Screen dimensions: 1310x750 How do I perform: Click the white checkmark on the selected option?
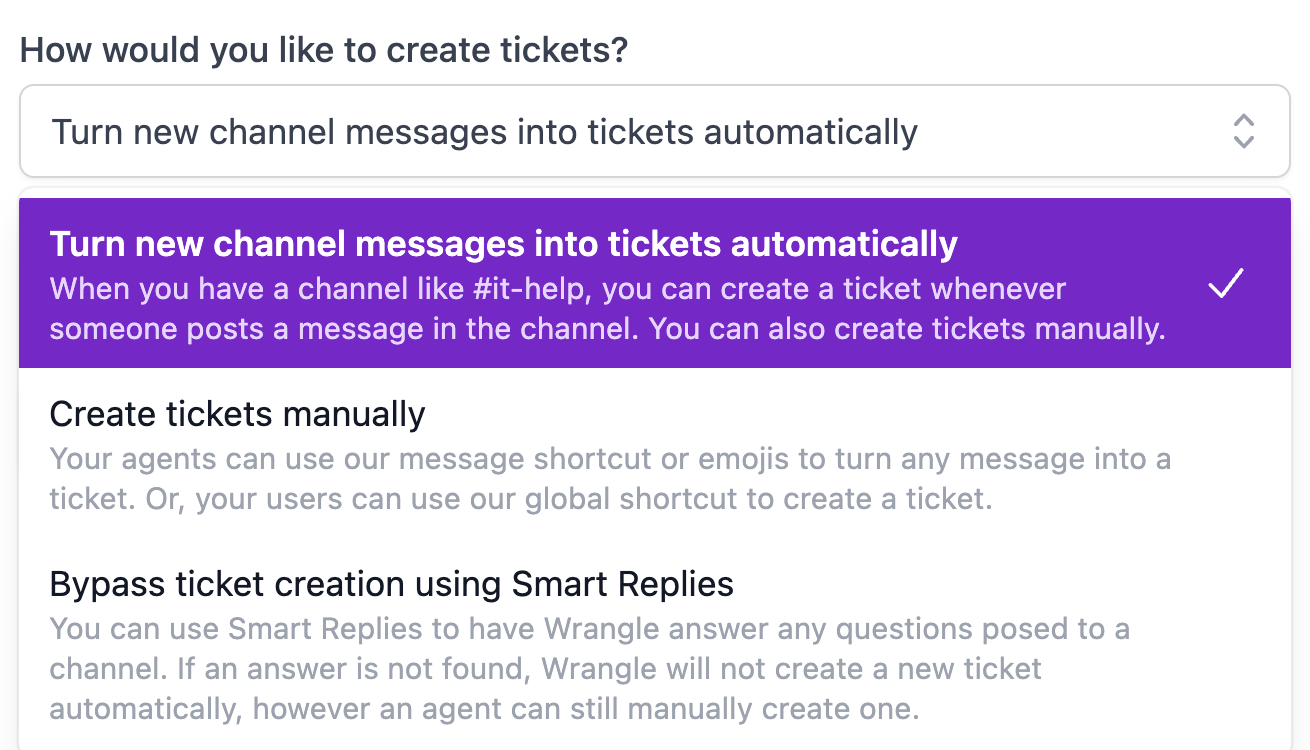pyautogui.click(x=1225, y=284)
